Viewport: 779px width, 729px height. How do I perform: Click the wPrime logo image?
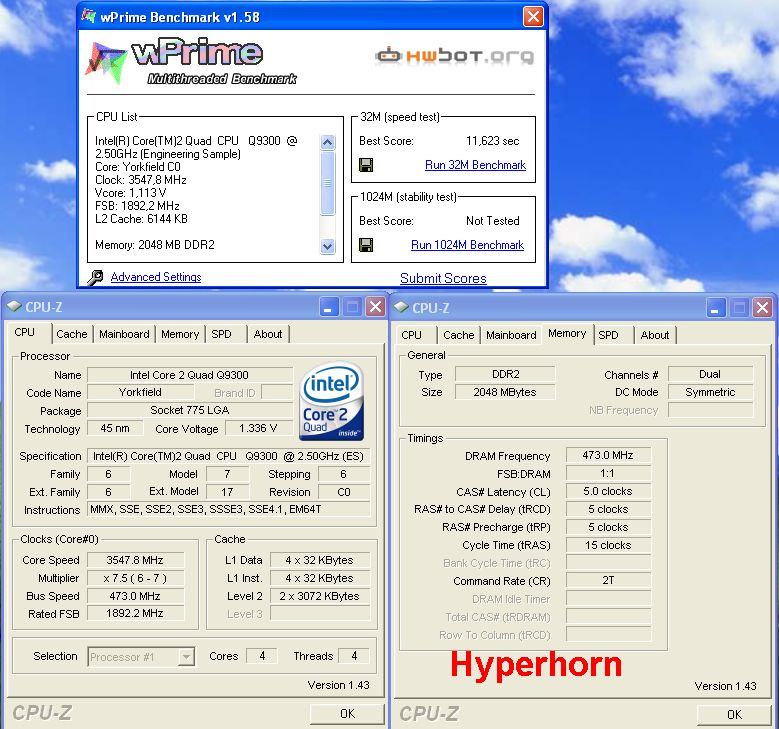[x=192, y=61]
